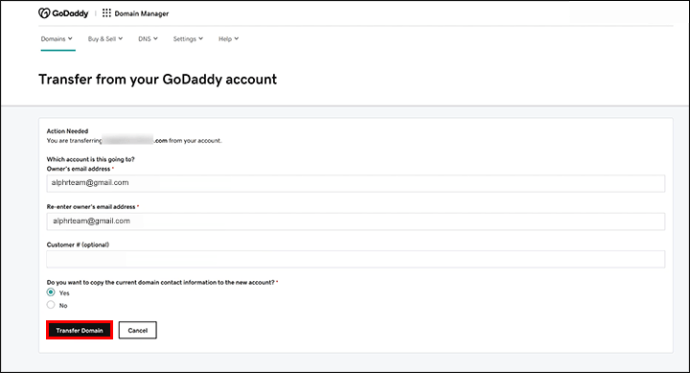Select Yes to copy contact information
The width and height of the screenshot is (690, 373).
tap(51, 293)
